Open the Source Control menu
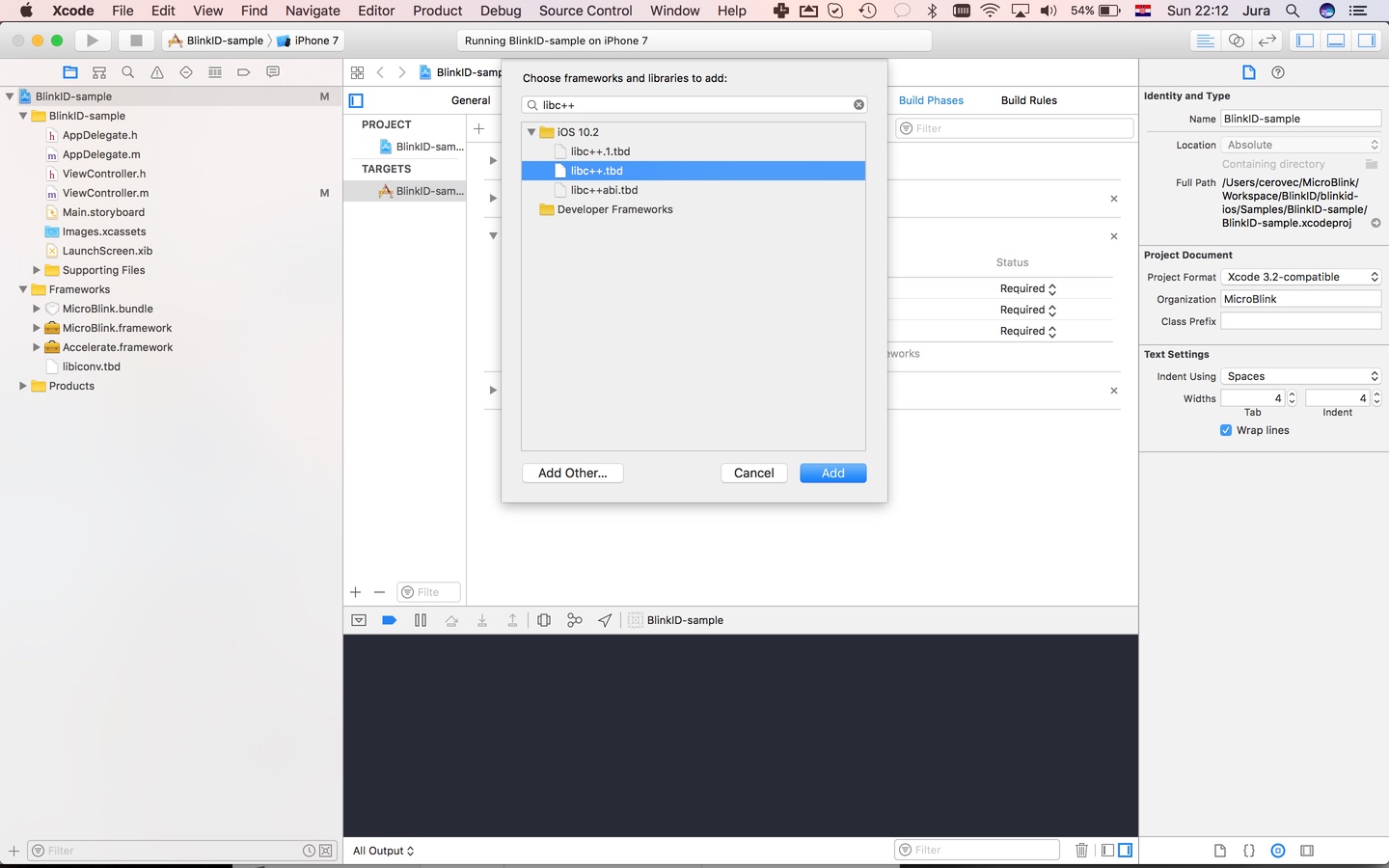 586,11
